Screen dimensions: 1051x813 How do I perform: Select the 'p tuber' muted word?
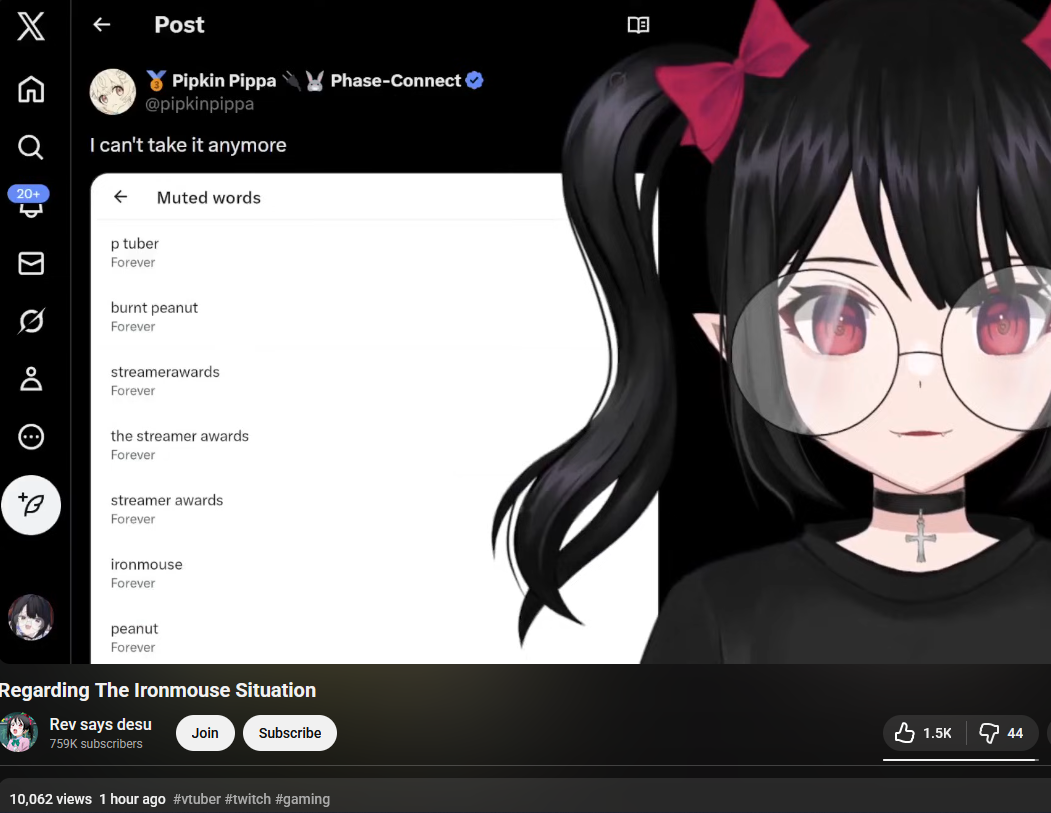(x=135, y=243)
